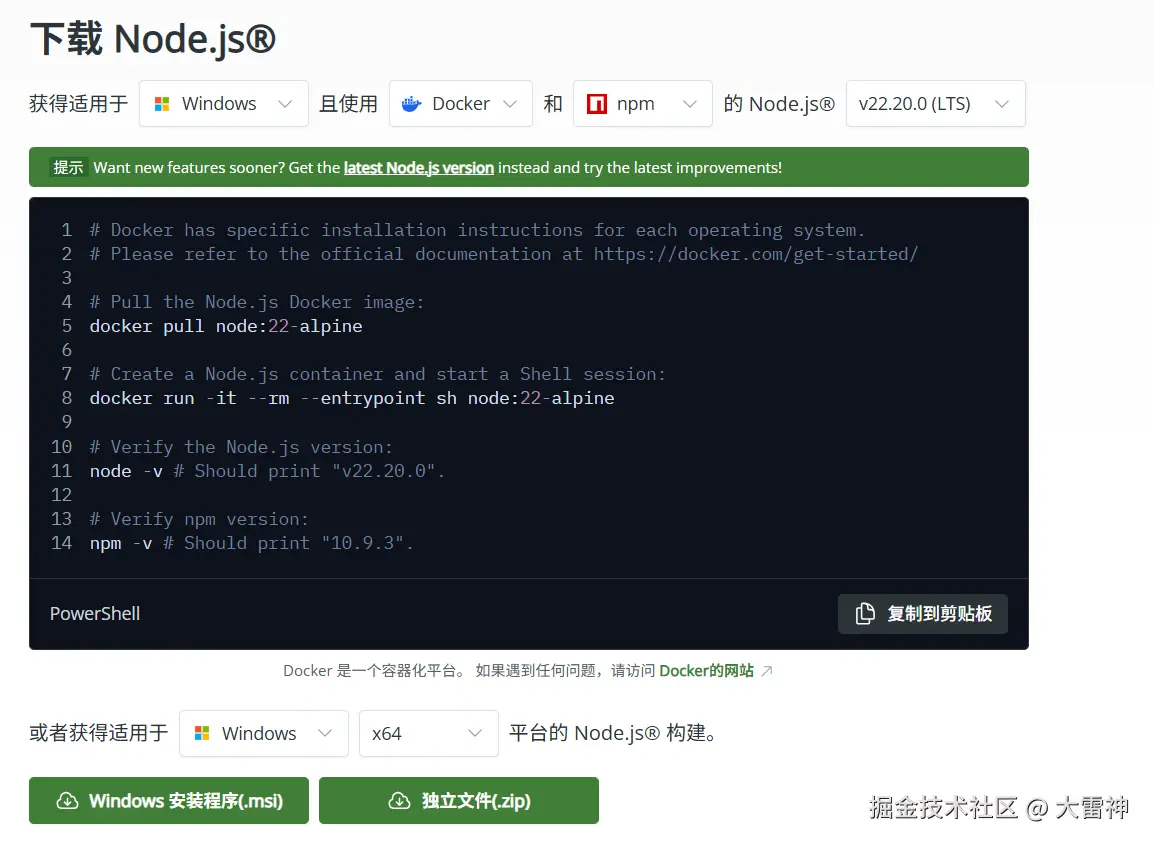Click line 1 Docker installation instructions comment

click(477, 230)
